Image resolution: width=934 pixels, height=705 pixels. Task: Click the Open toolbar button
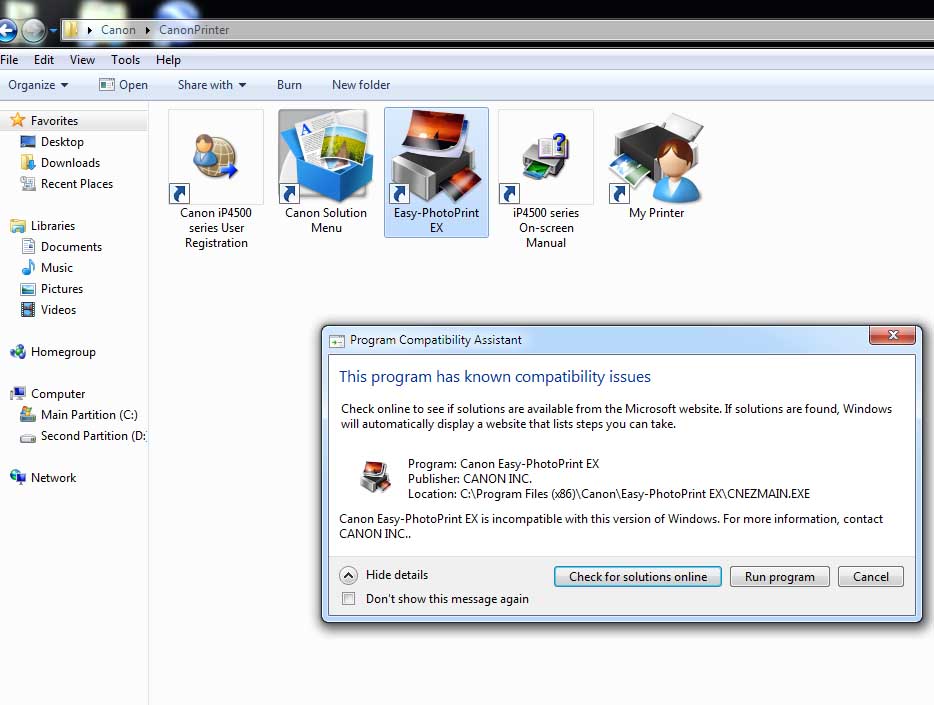point(124,85)
